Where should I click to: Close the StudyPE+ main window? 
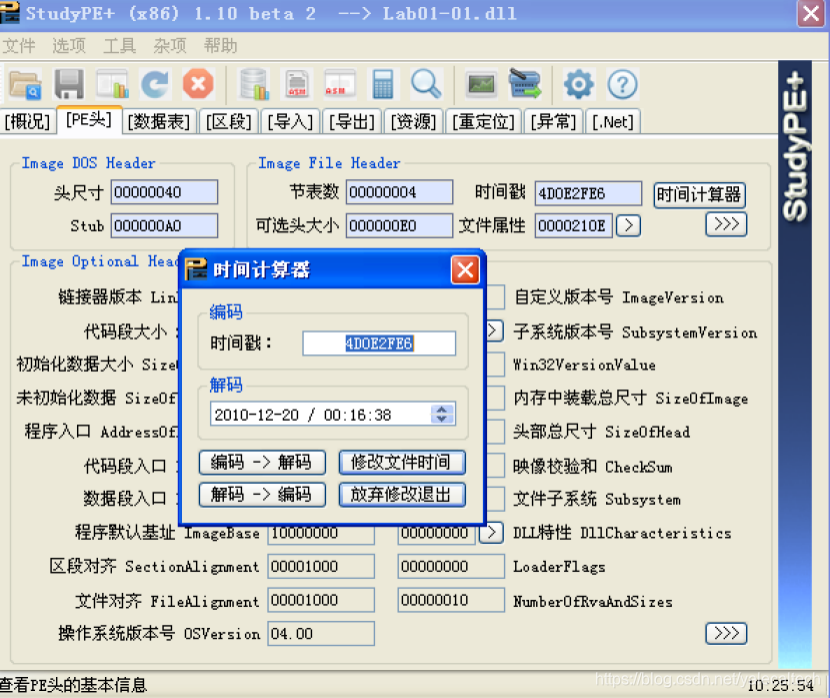(x=810, y=13)
